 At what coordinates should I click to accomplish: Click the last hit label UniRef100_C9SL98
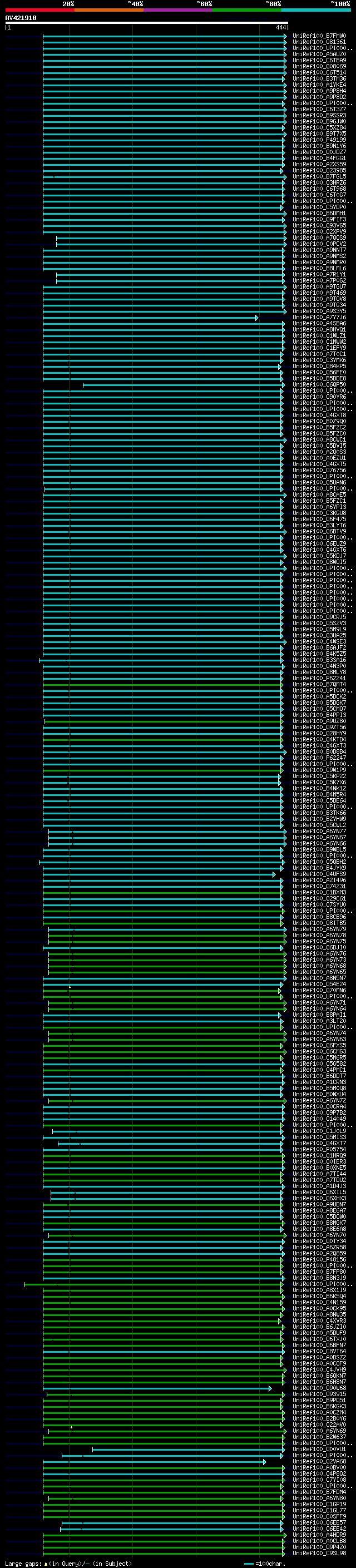click(x=319, y=1554)
